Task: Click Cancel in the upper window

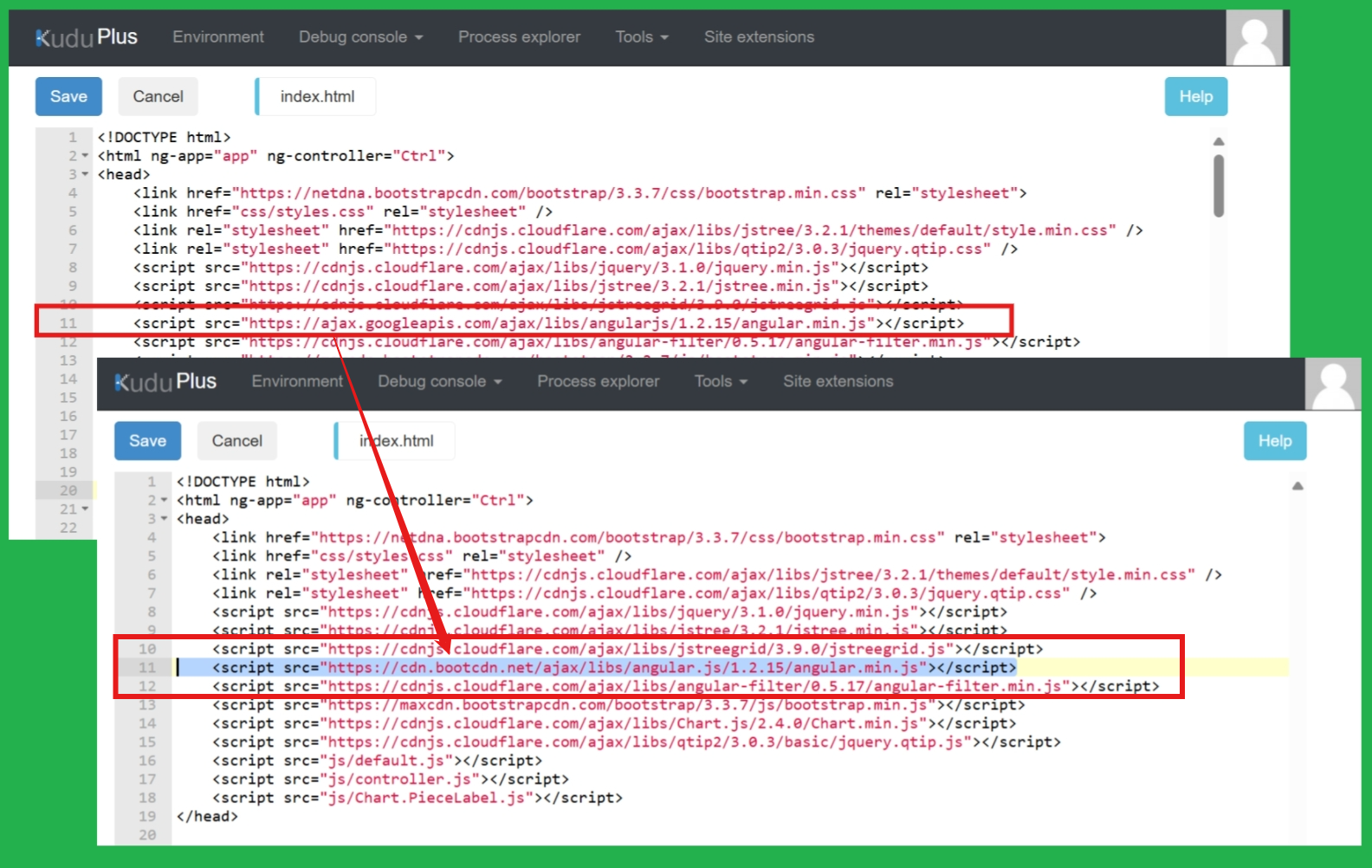Action: (158, 96)
